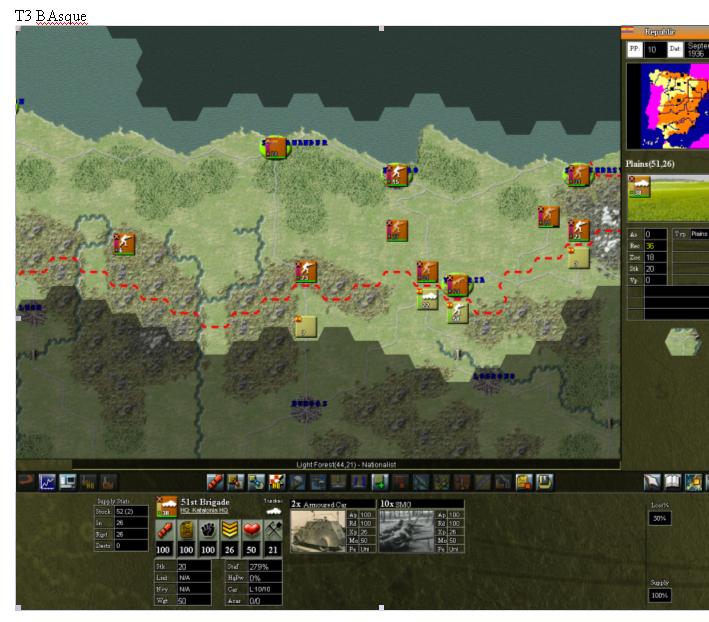Screen dimensions: 709x622
Task: Select the infantry unit on the Bilbao hex
Action: pos(397,175)
